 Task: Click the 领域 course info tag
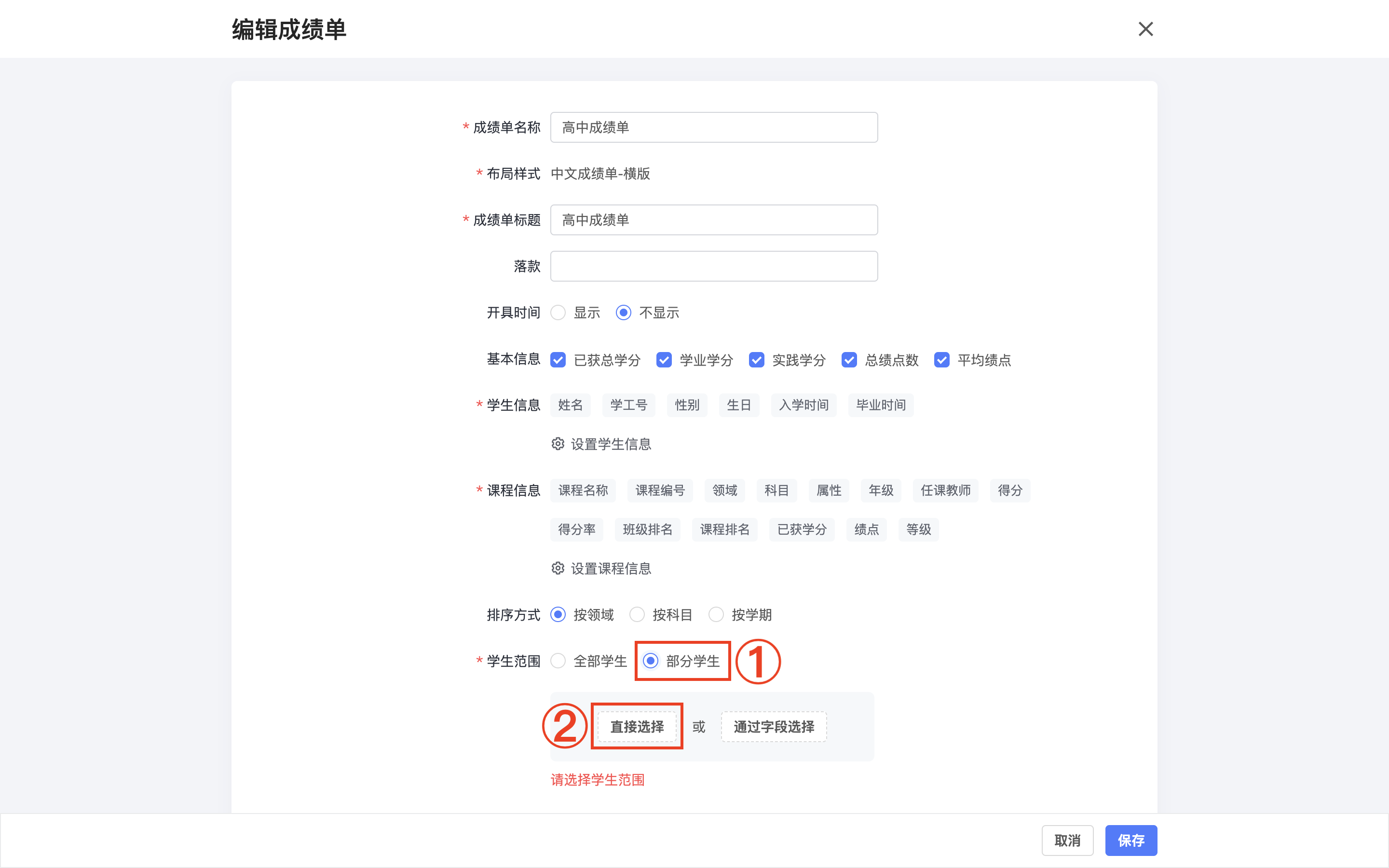coord(725,491)
